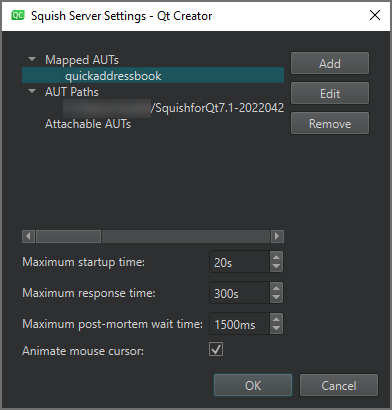Click the Add button
This screenshot has width=392, height=410.
(x=330, y=63)
